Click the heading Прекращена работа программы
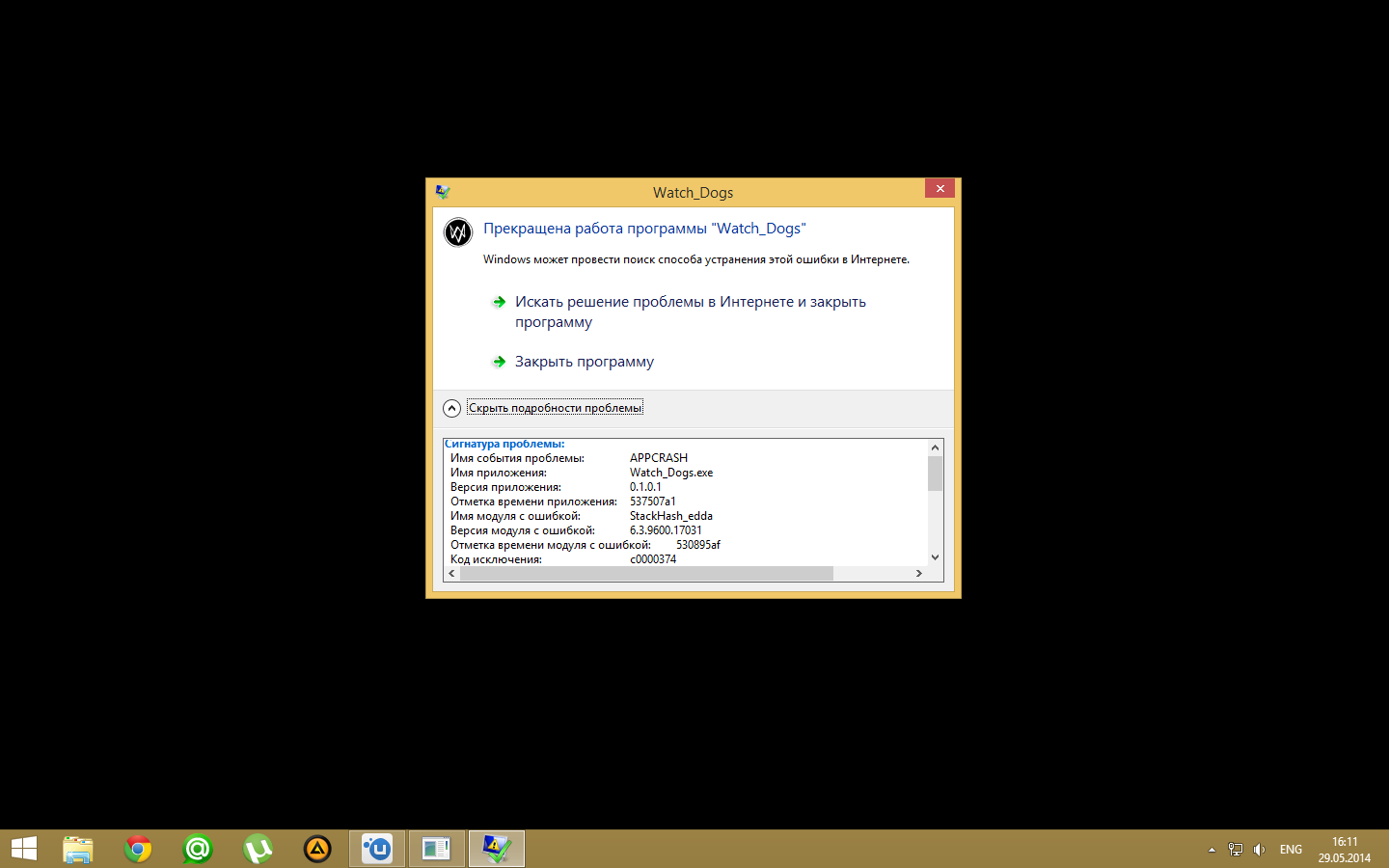The image size is (1389, 868). 644,229
